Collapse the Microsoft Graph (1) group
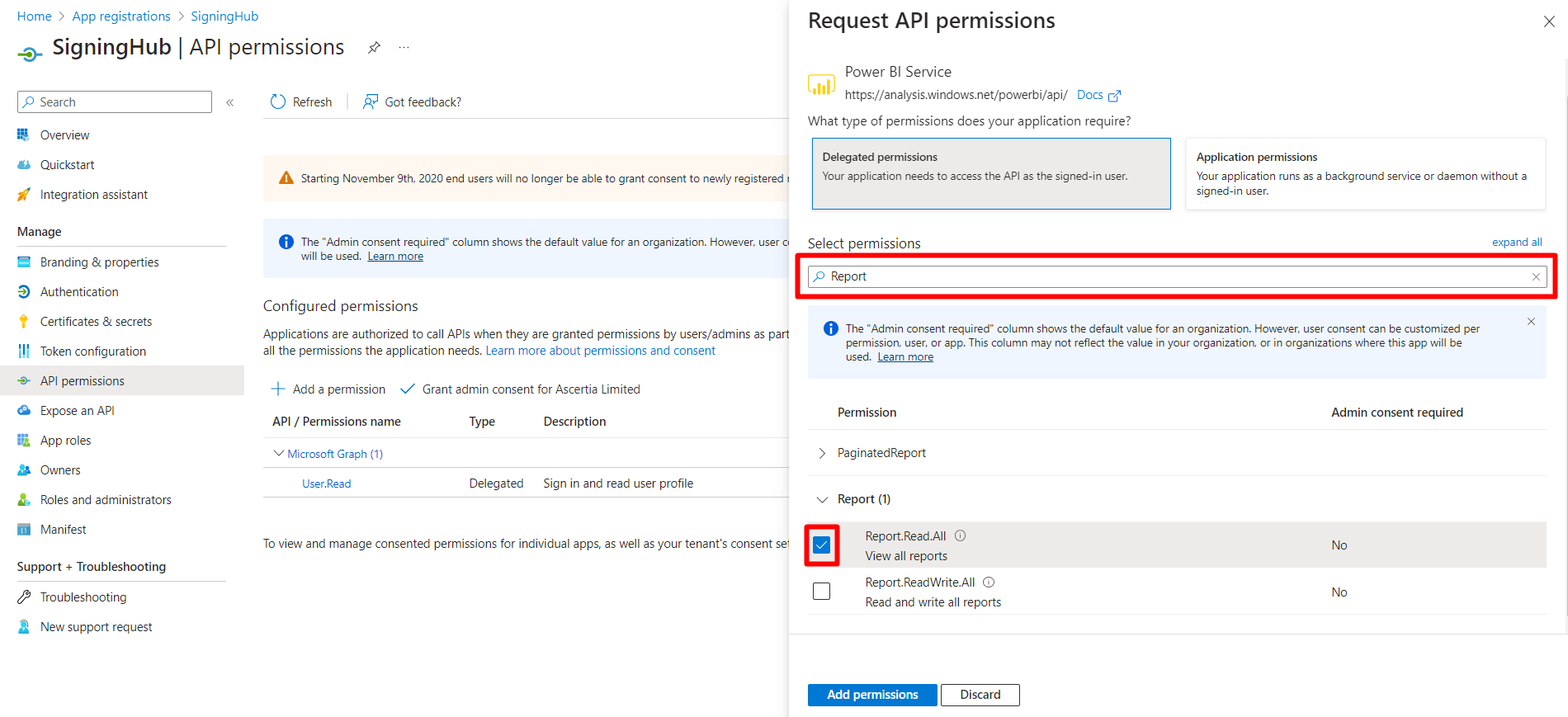 click(279, 453)
